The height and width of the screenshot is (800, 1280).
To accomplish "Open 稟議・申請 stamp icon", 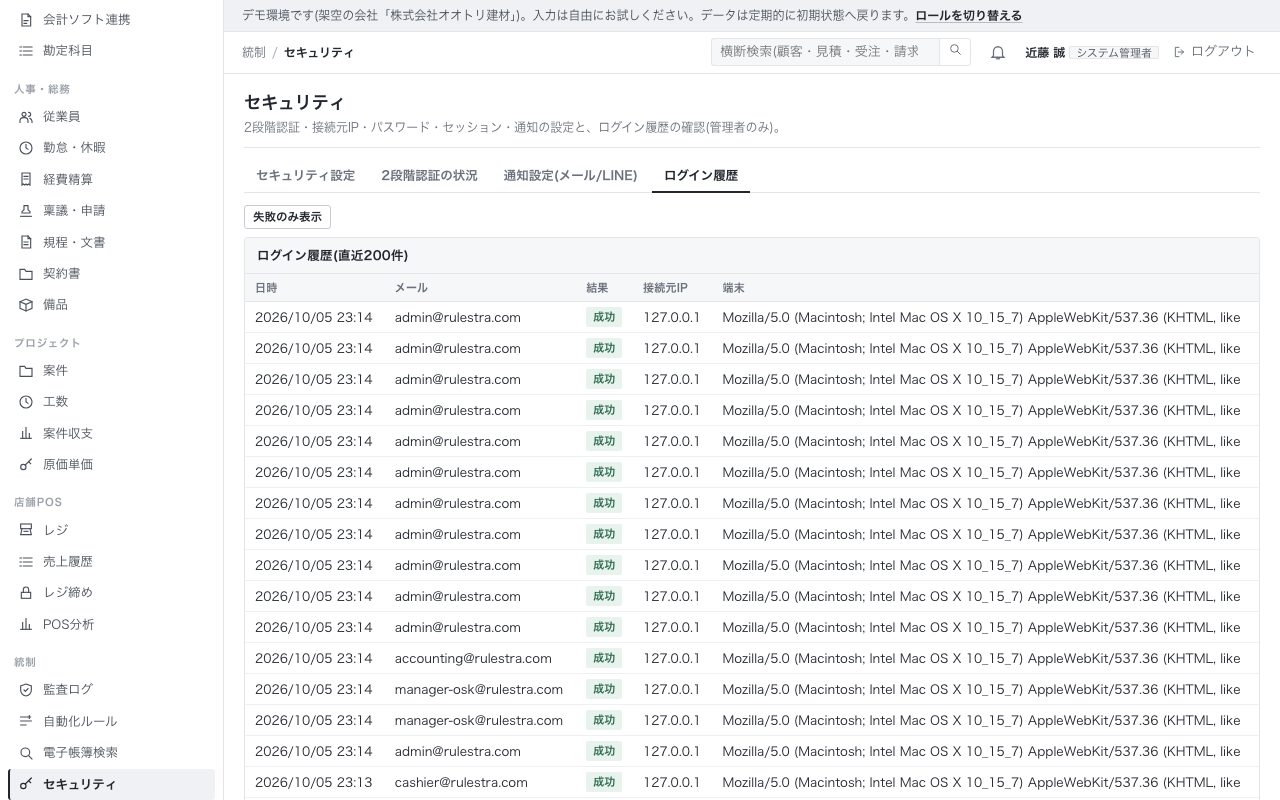I will [x=26, y=211].
